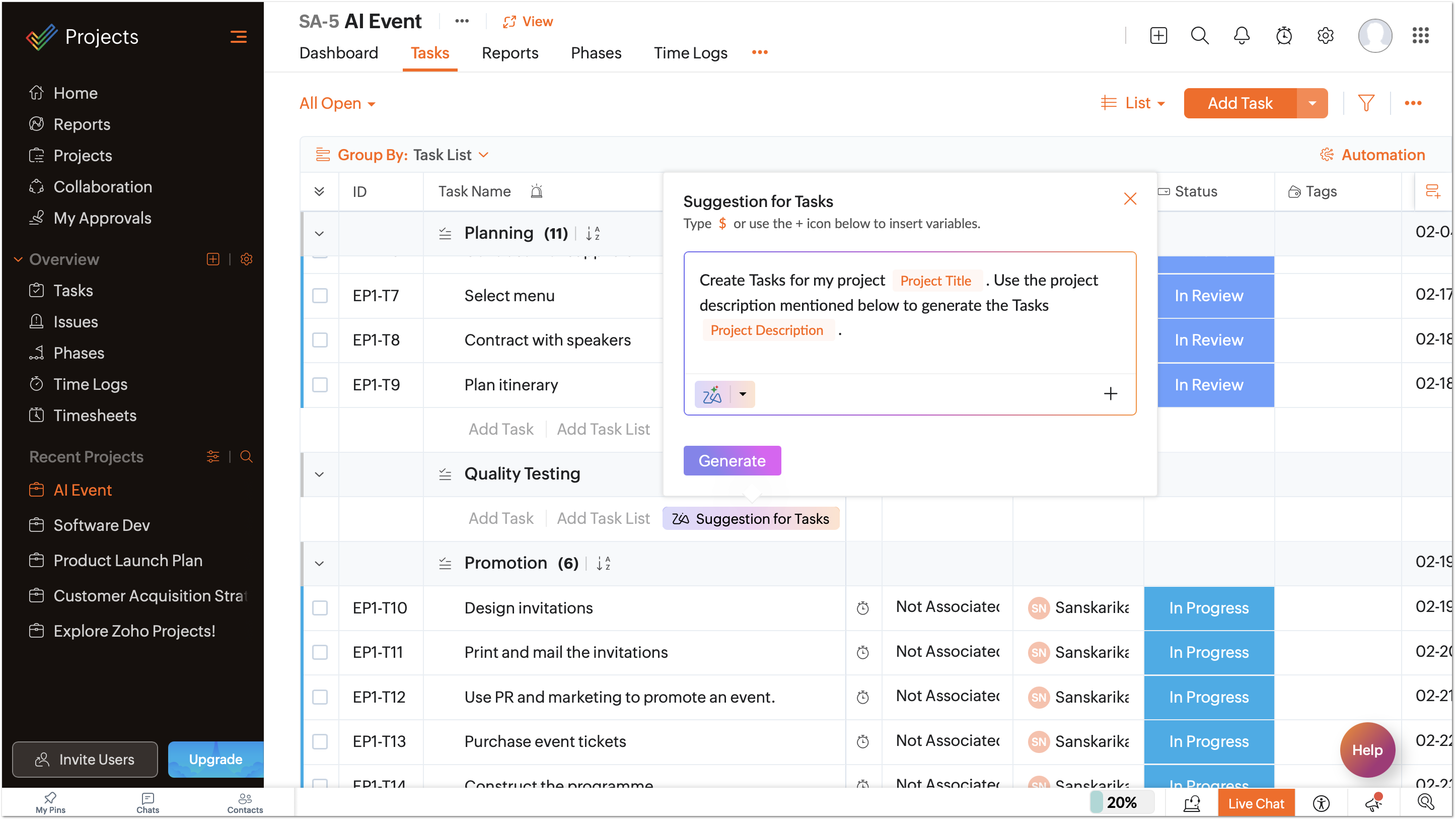The width and height of the screenshot is (1456, 820).
Task: Click the notification bell icon
Action: pos(1241,36)
